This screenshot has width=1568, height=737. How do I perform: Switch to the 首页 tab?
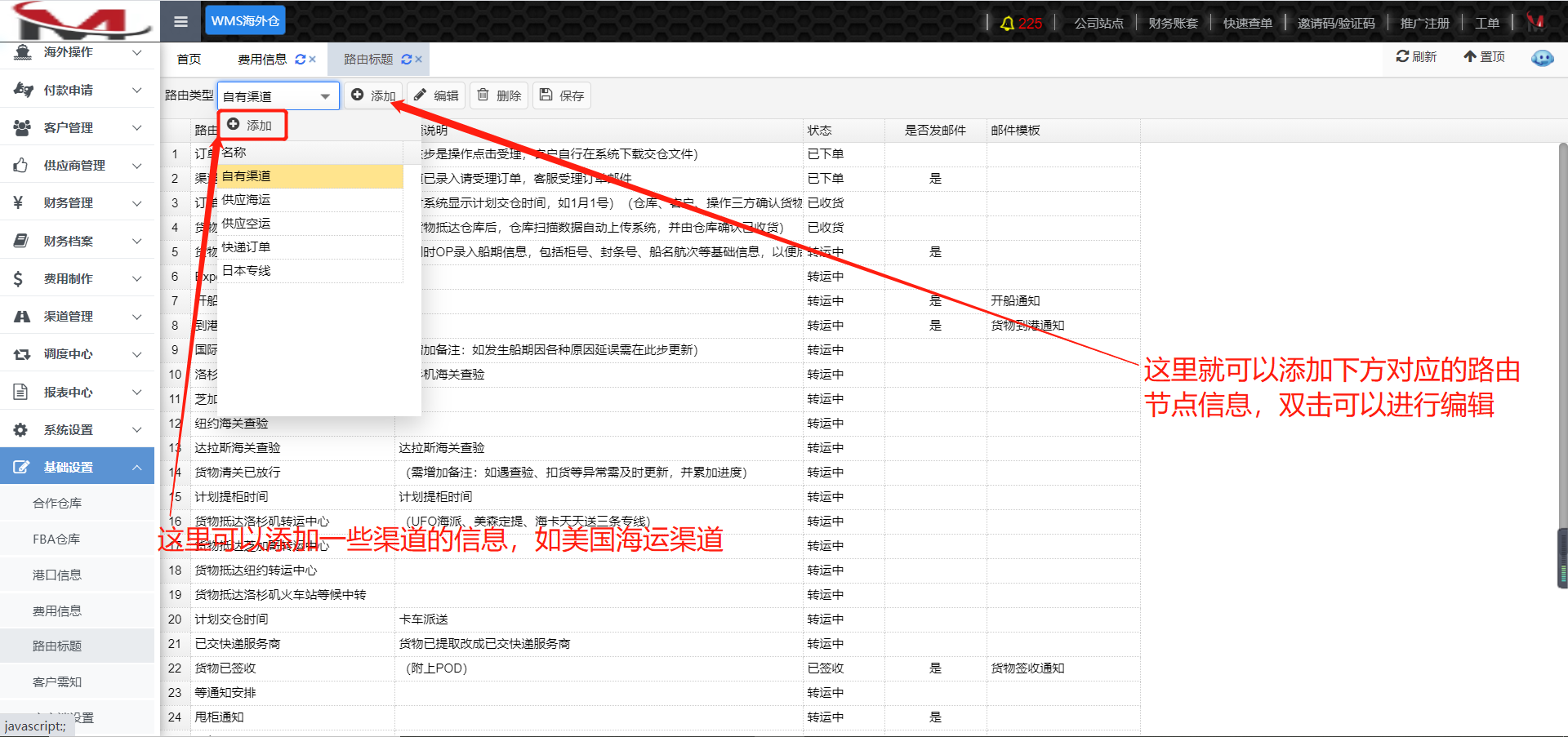pyautogui.click(x=189, y=60)
